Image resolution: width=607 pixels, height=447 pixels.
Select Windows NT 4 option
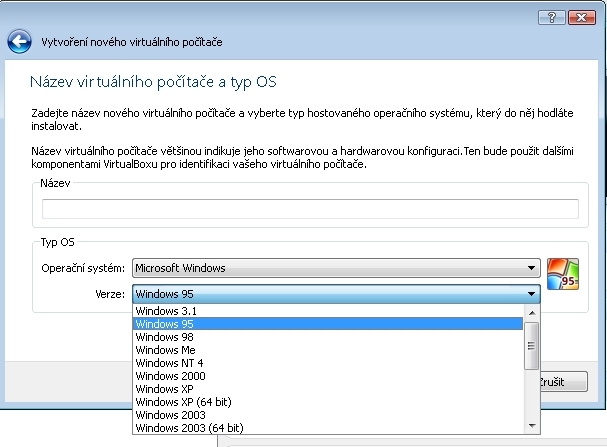pos(328,363)
